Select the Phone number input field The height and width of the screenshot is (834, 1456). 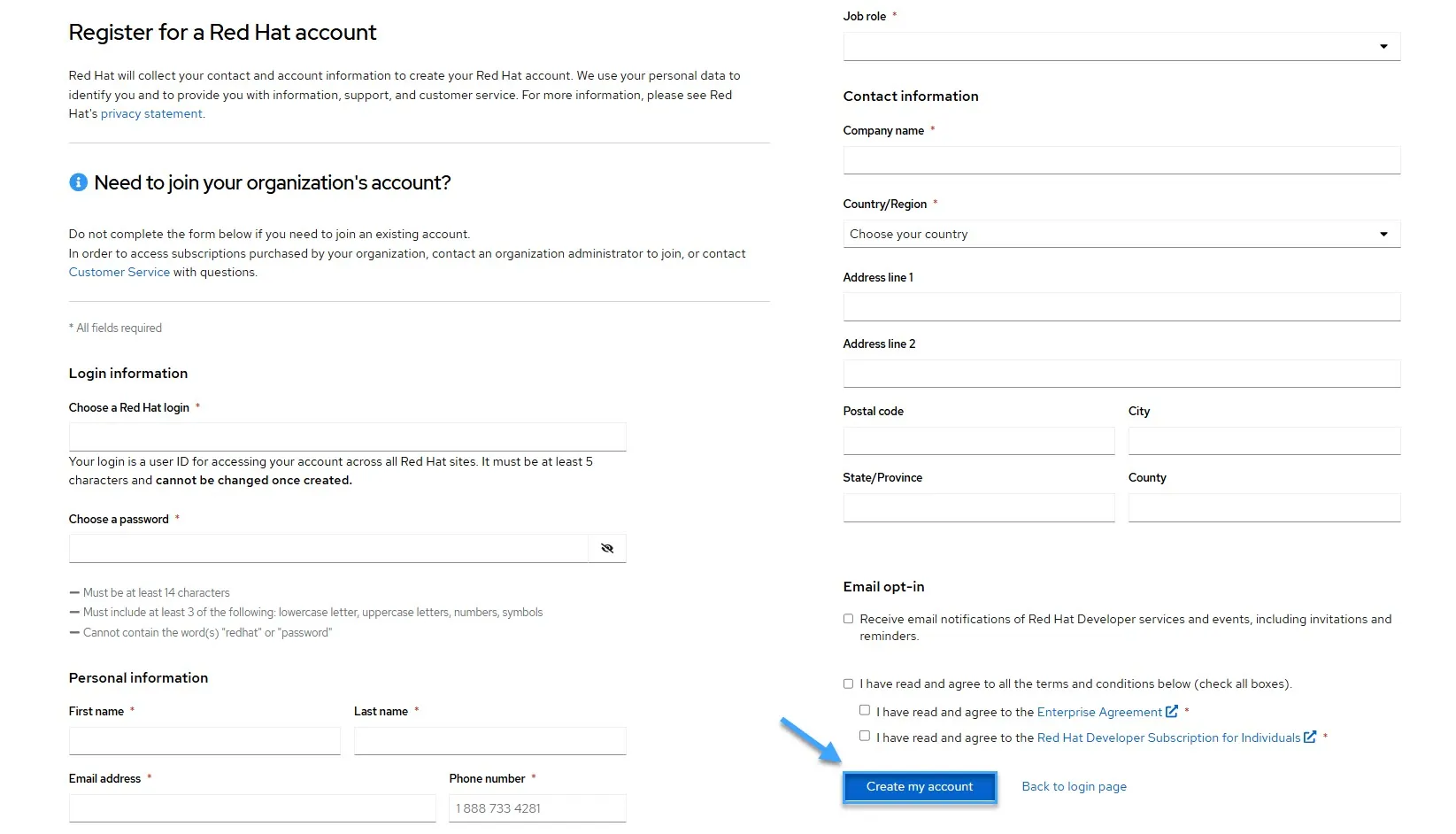tap(537, 808)
